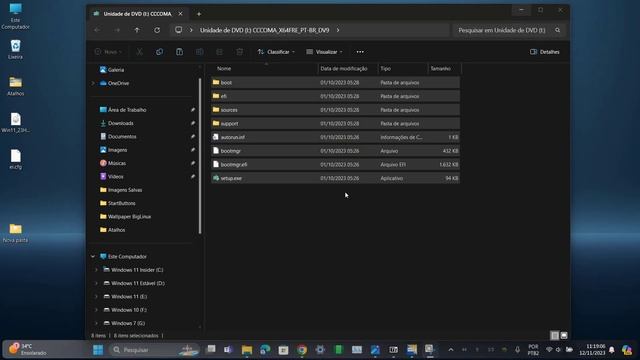The image size is (640, 360).
Task: Switch to large thumbnails view icon in status bar
Action: [564, 336]
